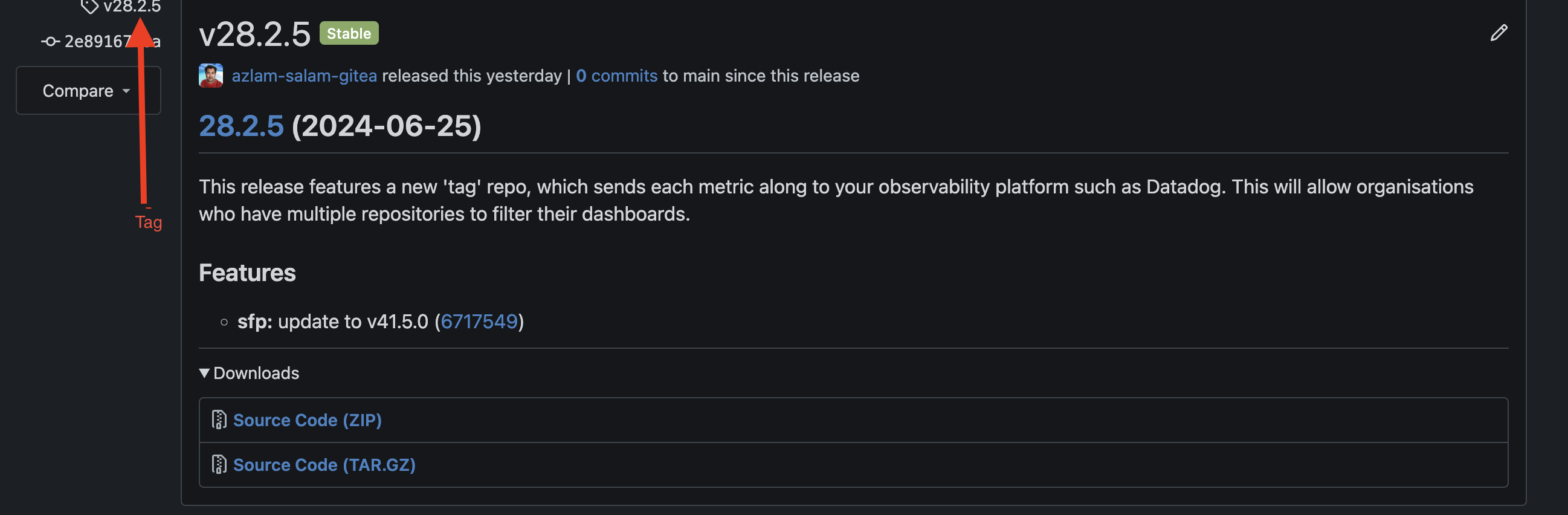Open the 2e89167 commit hash link
The width and height of the screenshot is (1568, 515).
(97, 41)
